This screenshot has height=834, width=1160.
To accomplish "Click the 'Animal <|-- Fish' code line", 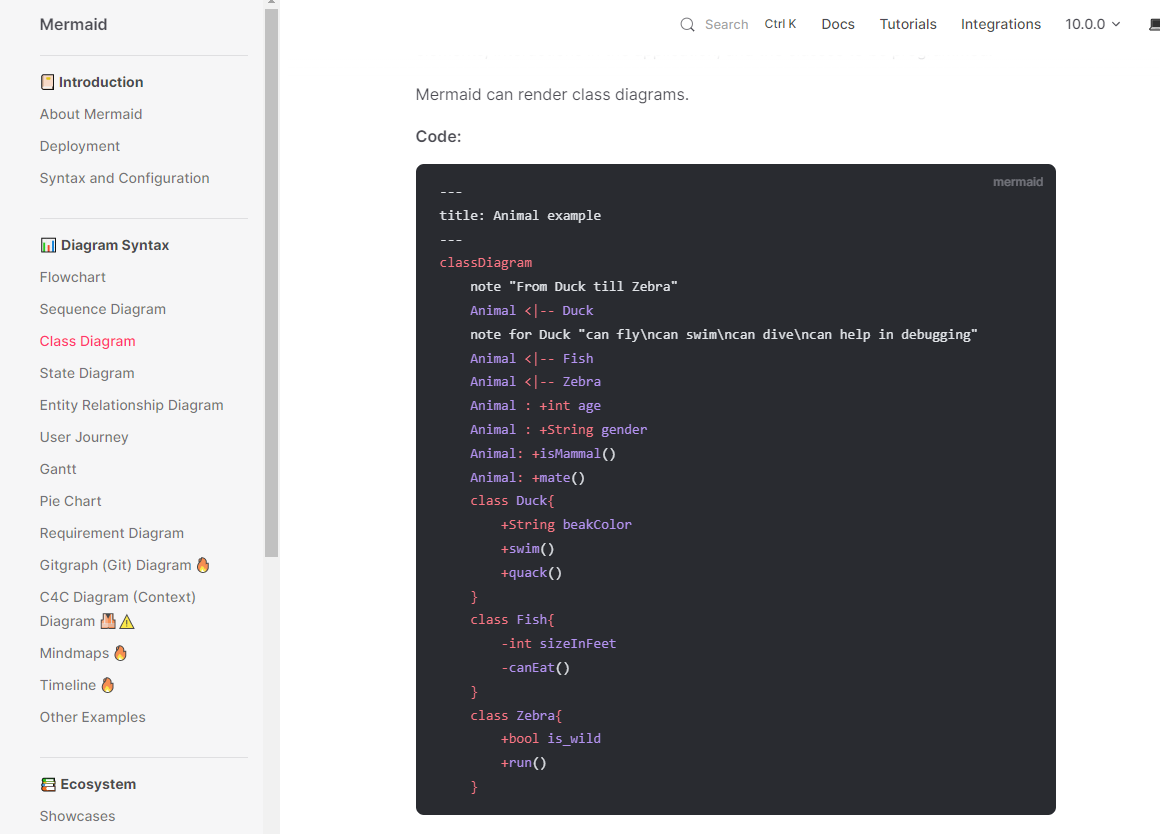I will 532,358.
